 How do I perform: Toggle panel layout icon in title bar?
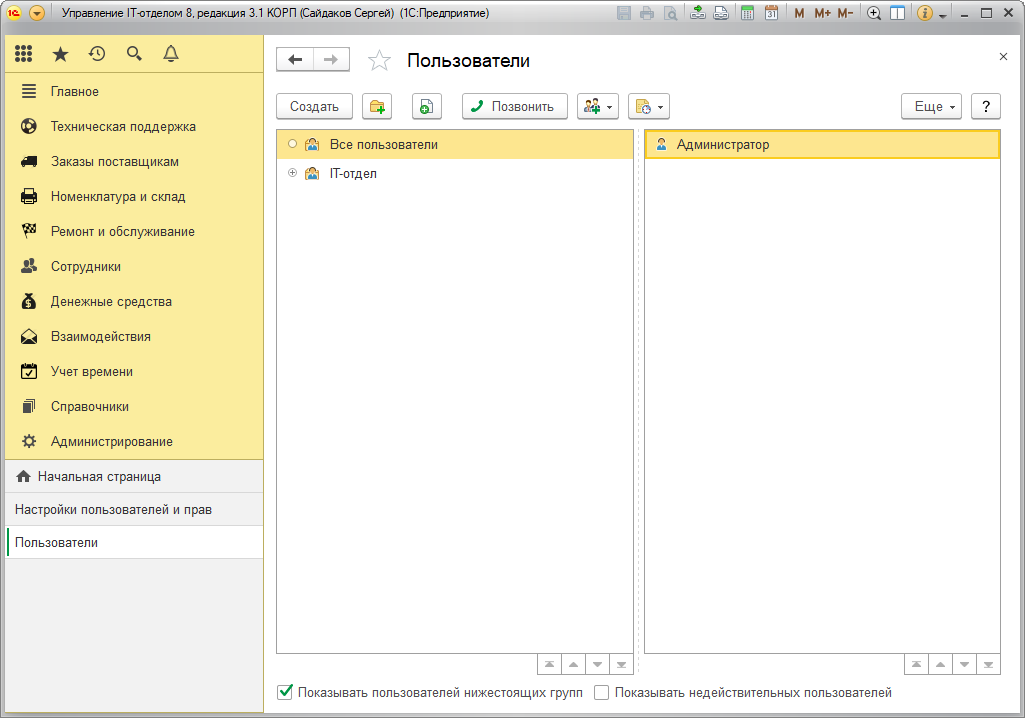(x=898, y=13)
